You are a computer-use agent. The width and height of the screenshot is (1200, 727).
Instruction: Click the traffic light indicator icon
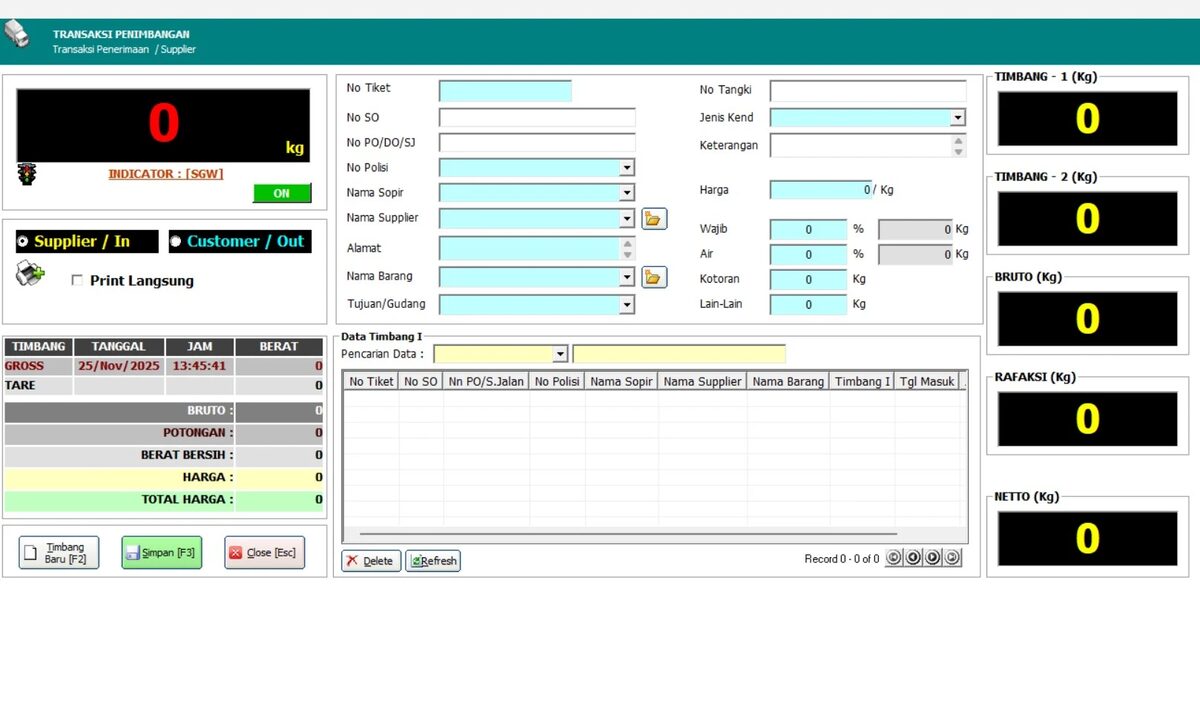[27, 174]
